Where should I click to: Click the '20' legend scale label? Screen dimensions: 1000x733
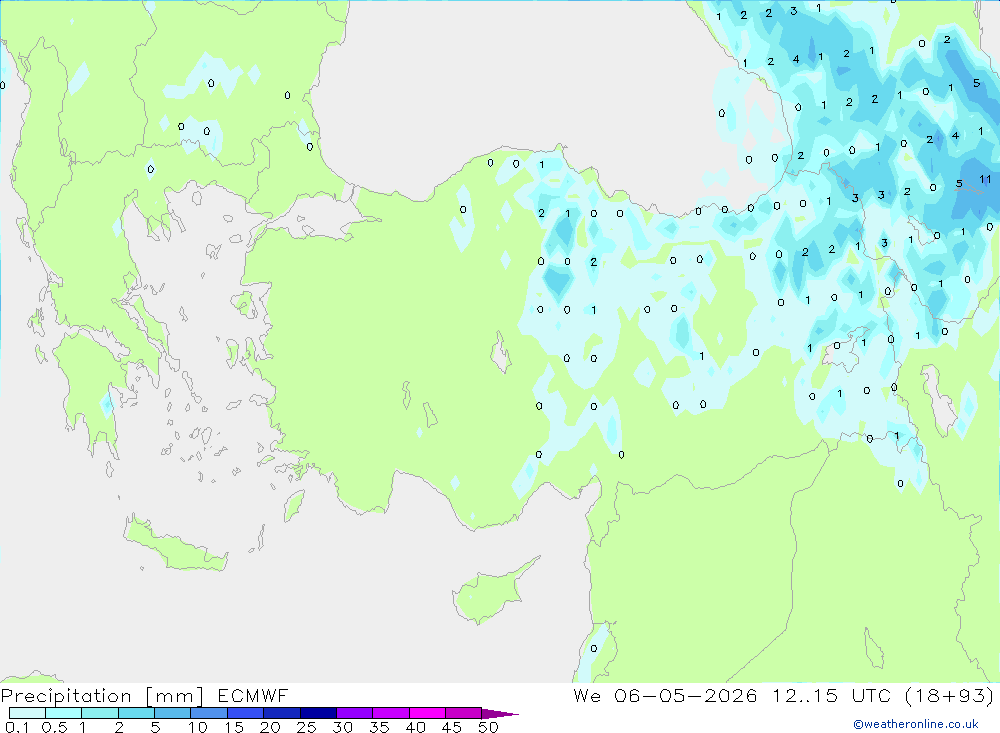click(270, 727)
